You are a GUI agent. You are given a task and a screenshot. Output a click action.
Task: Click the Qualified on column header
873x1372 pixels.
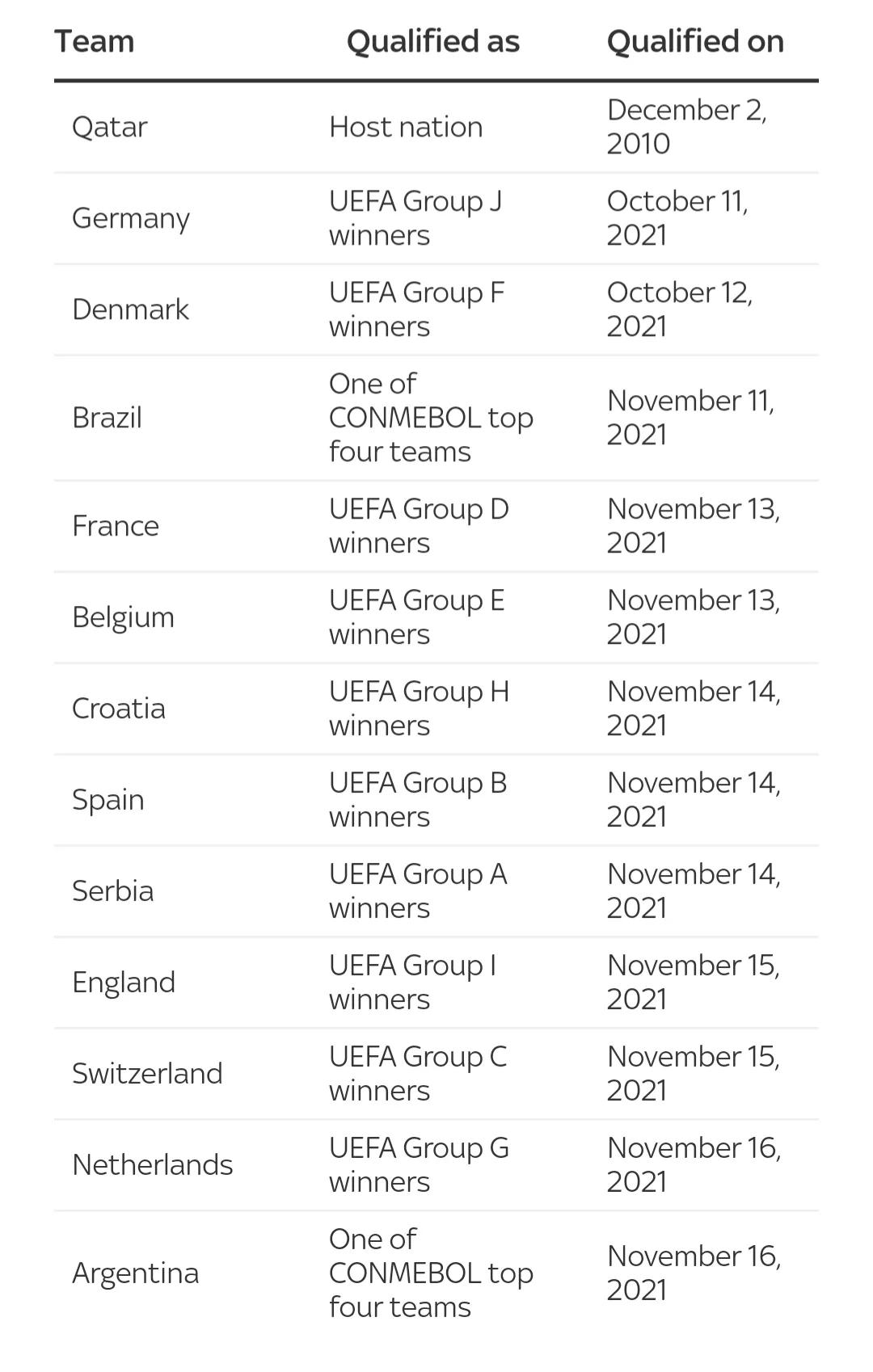(695, 41)
